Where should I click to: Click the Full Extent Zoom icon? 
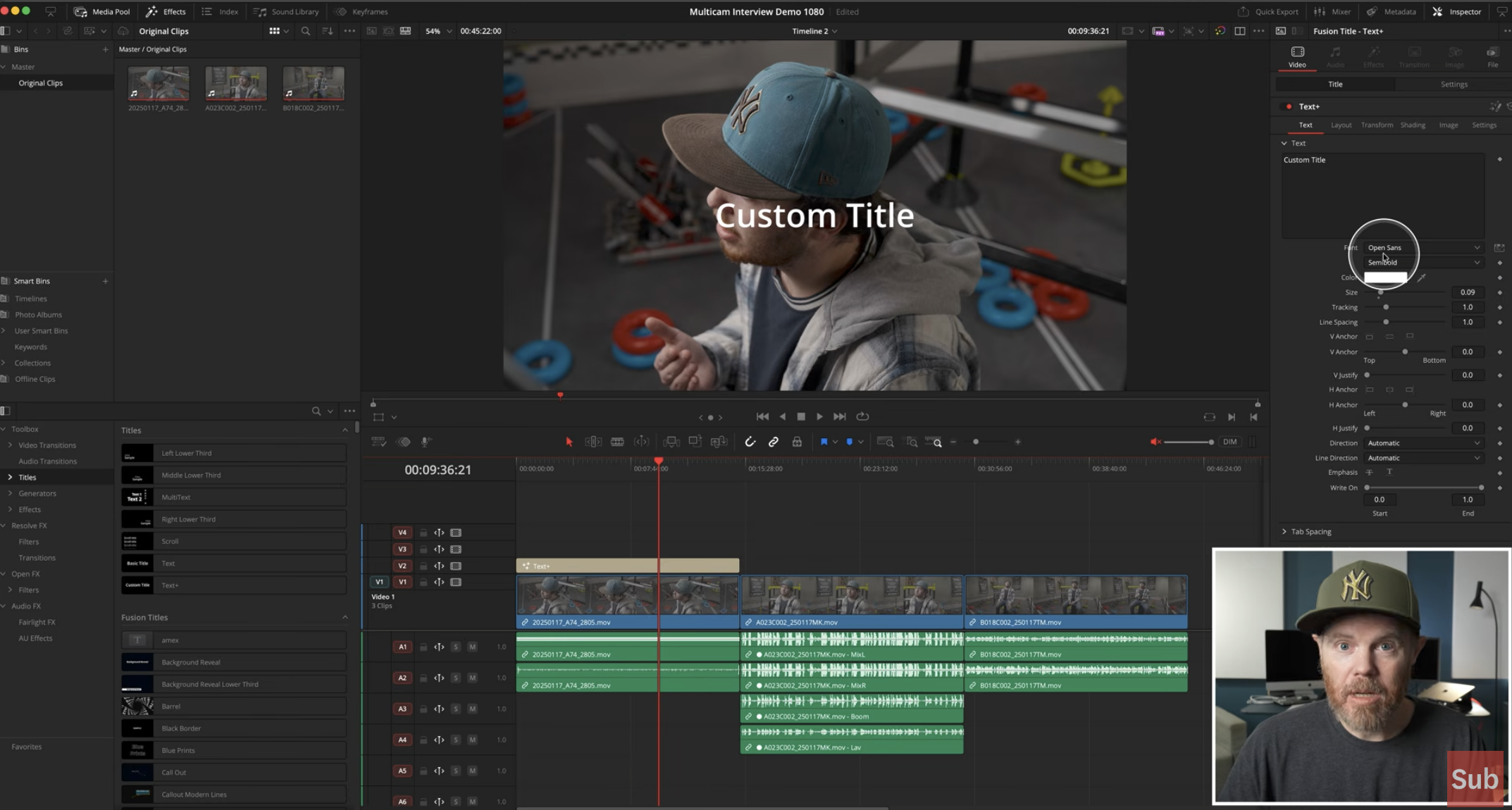886,442
